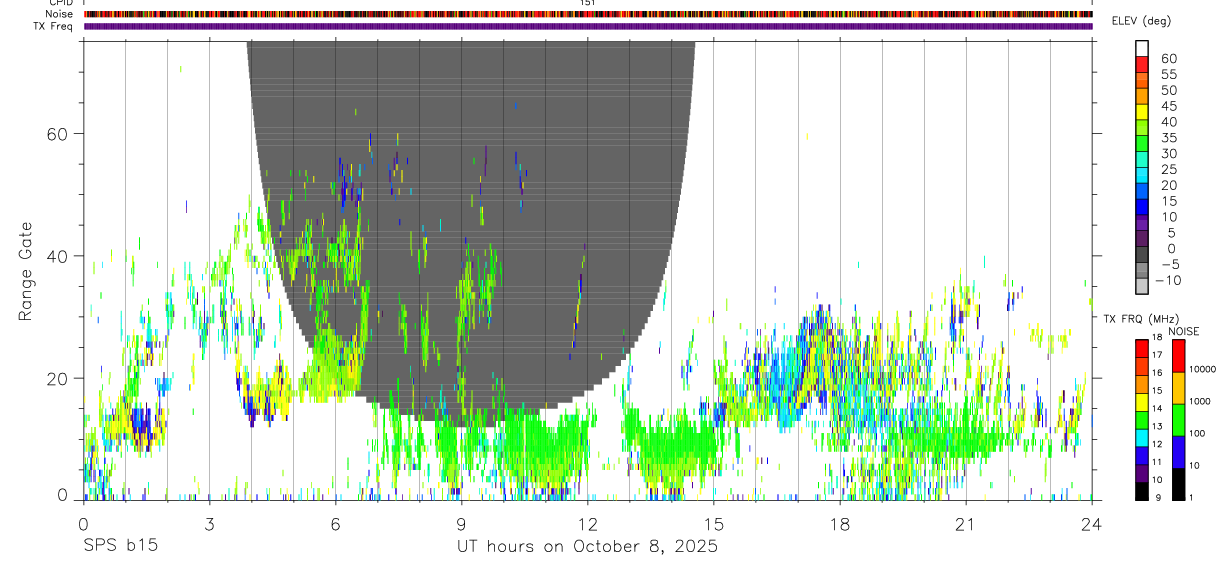
Task: Click the x-axis tick label '24'
Action: (x=1092, y=524)
